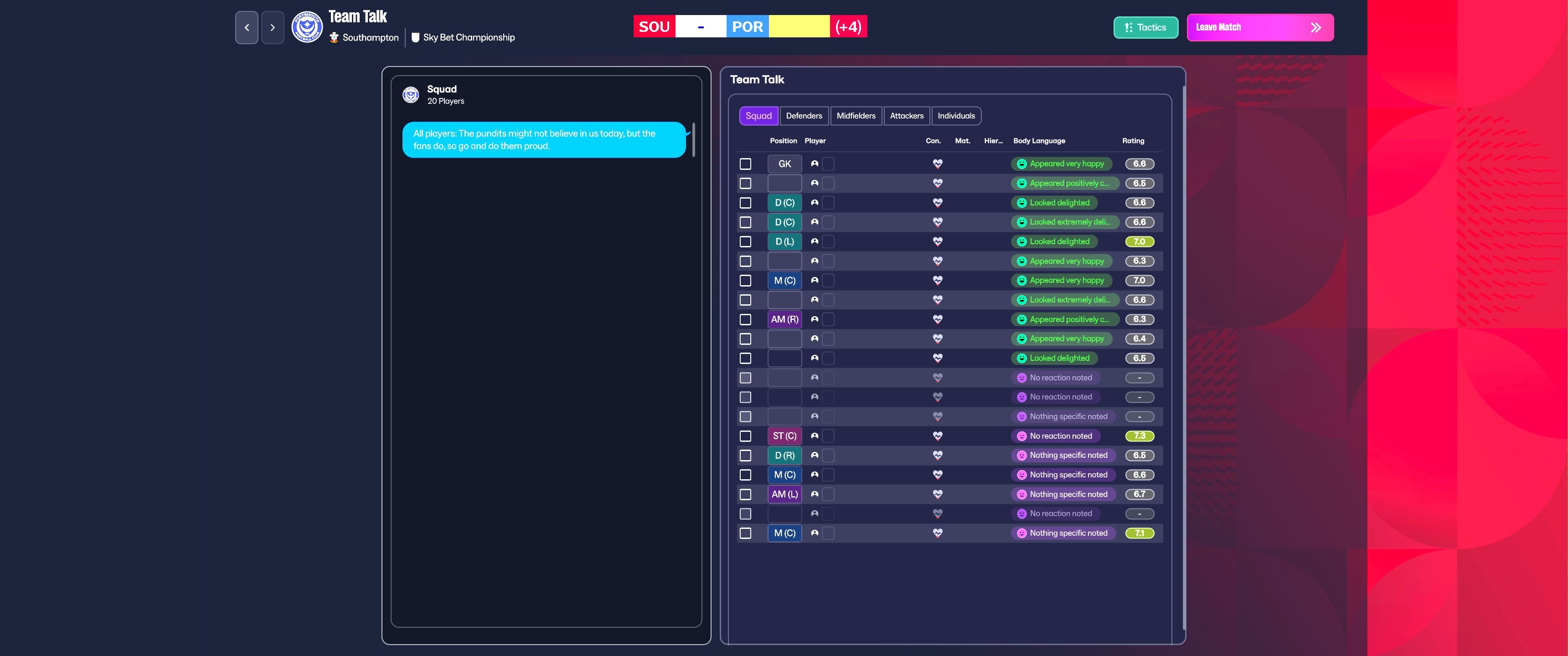1568x656 pixels.
Task: Click the Portsmouth club badge in header
Action: coord(307,27)
